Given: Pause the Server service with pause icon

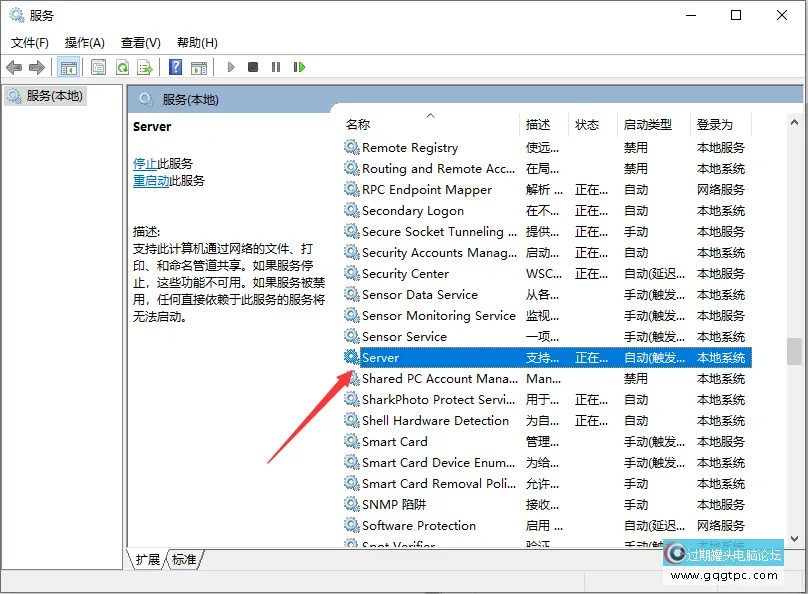Looking at the screenshot, I should tap(276, 67).
